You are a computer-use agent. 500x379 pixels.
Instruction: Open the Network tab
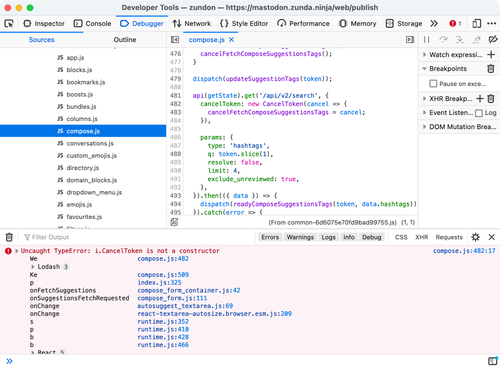[x=192, y=24]
